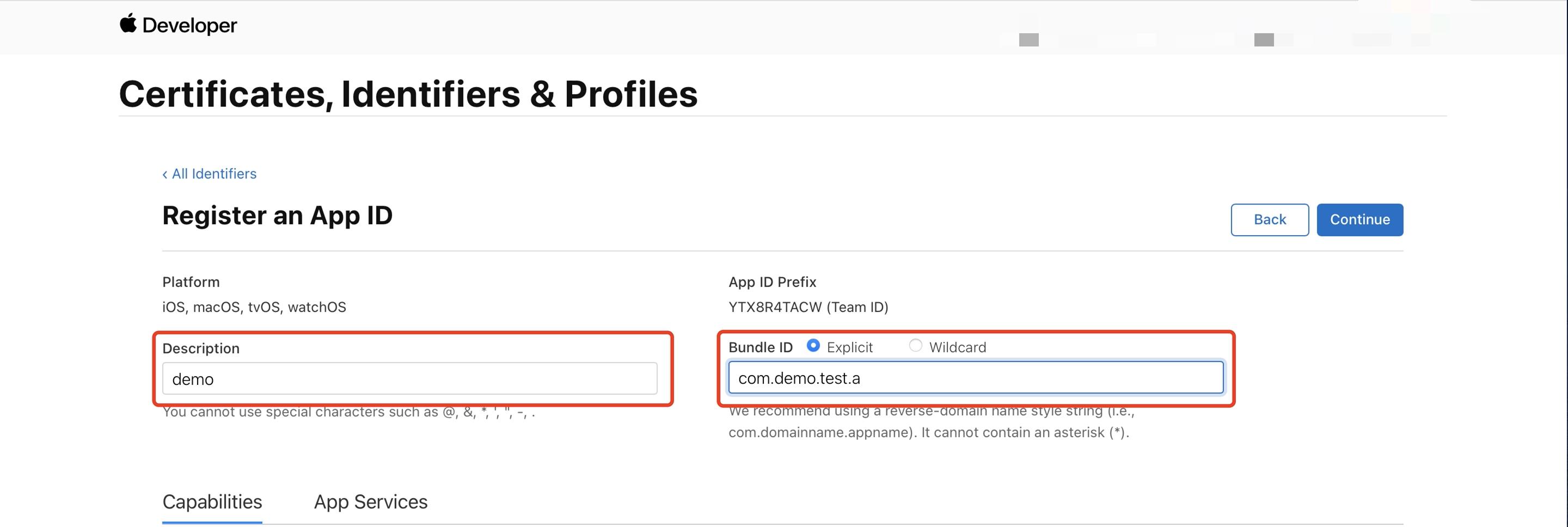Select the YTX8R4TACW (Team ID) text
The height and width of the screenshot is (527, 1568).
click(x=808, y=307)
